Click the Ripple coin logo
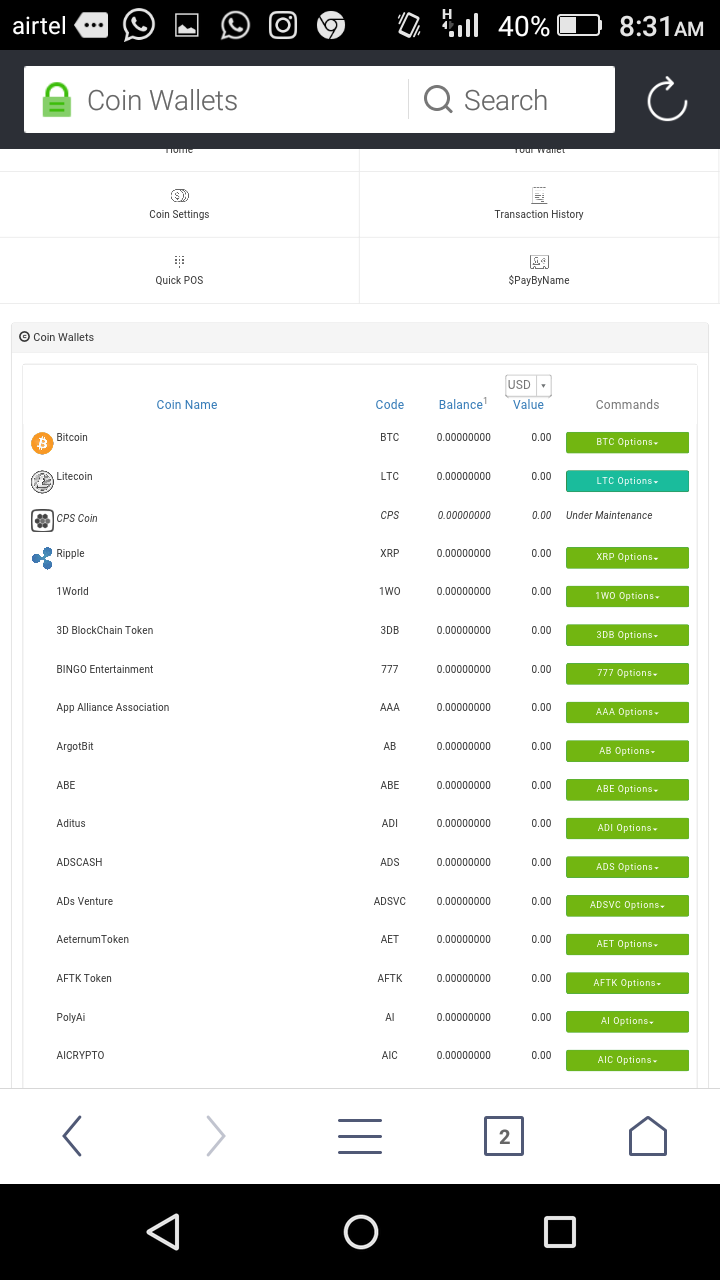Screen dimensions: 720x1280 [x=42, y=558]
